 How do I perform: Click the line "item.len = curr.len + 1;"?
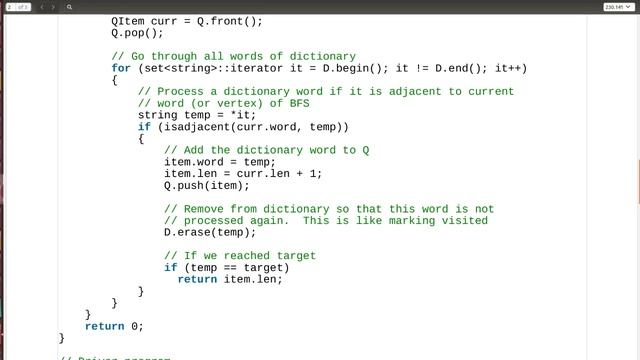pos(243,174)
